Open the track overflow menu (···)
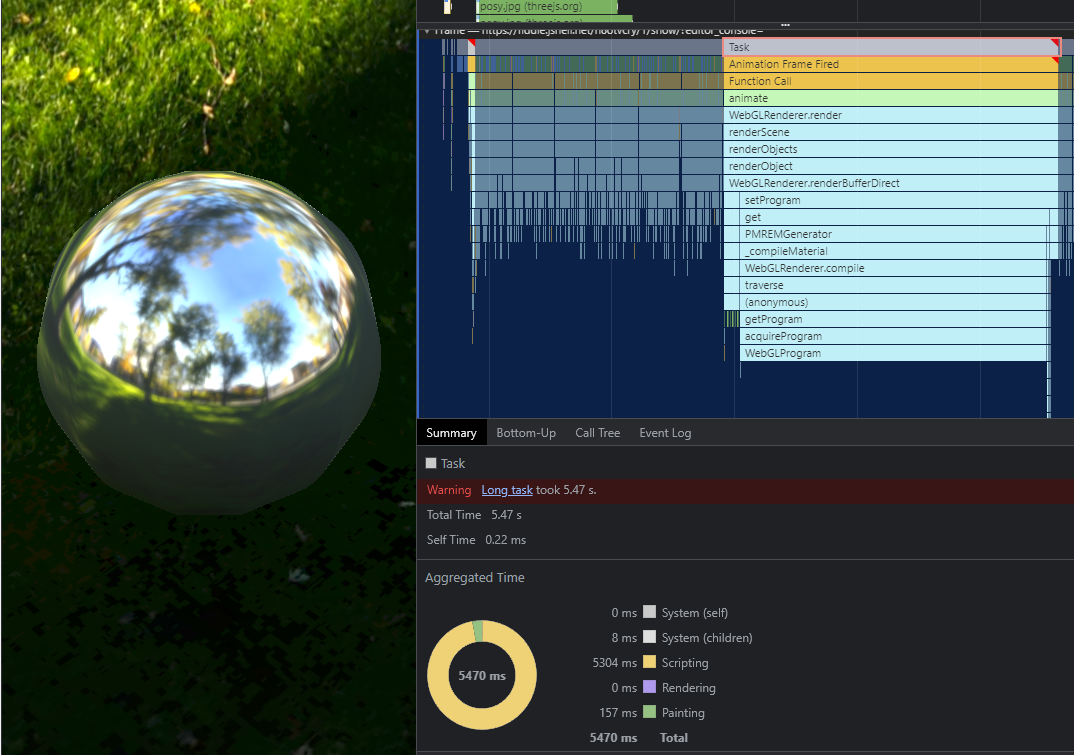This screenshot has height=755, width=1074. click(785, 25)
